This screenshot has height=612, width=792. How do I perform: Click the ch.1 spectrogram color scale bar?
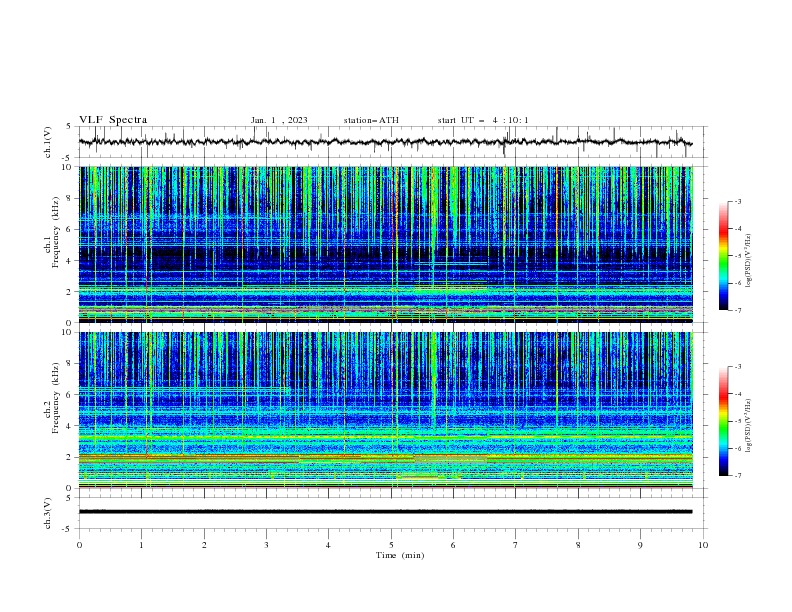723,256
